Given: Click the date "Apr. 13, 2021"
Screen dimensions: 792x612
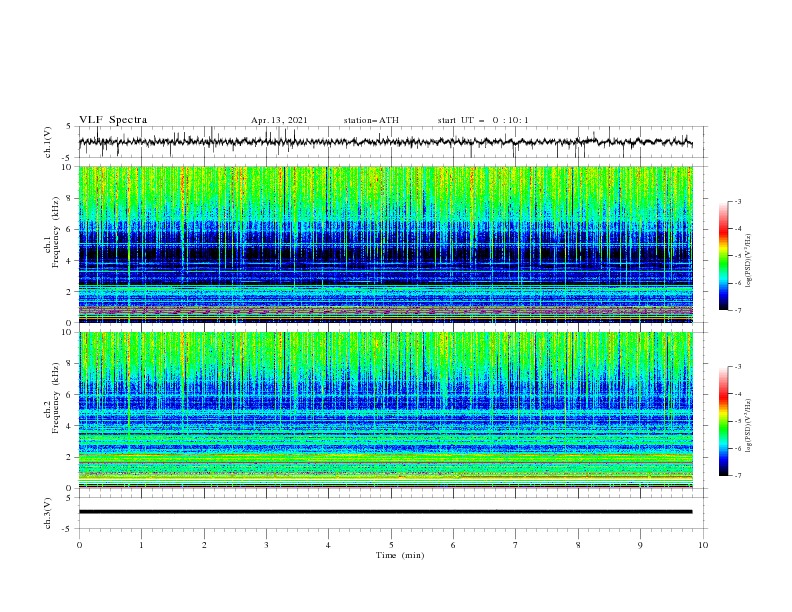Looking at the screenshot, I should (279, 120).
